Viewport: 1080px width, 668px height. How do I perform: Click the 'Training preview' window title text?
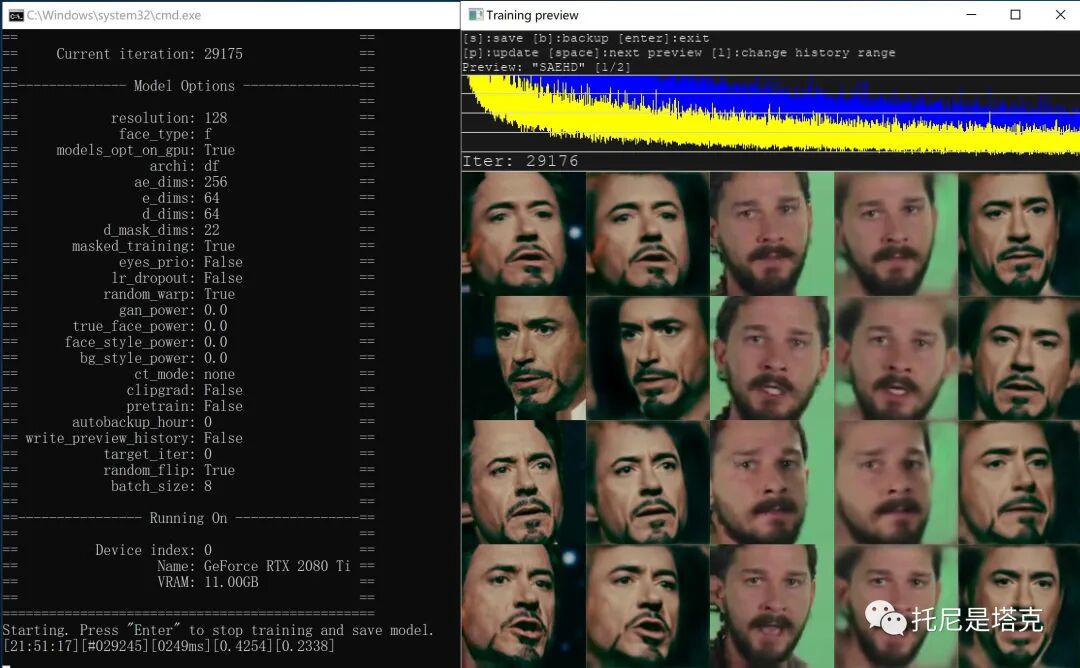532,15
